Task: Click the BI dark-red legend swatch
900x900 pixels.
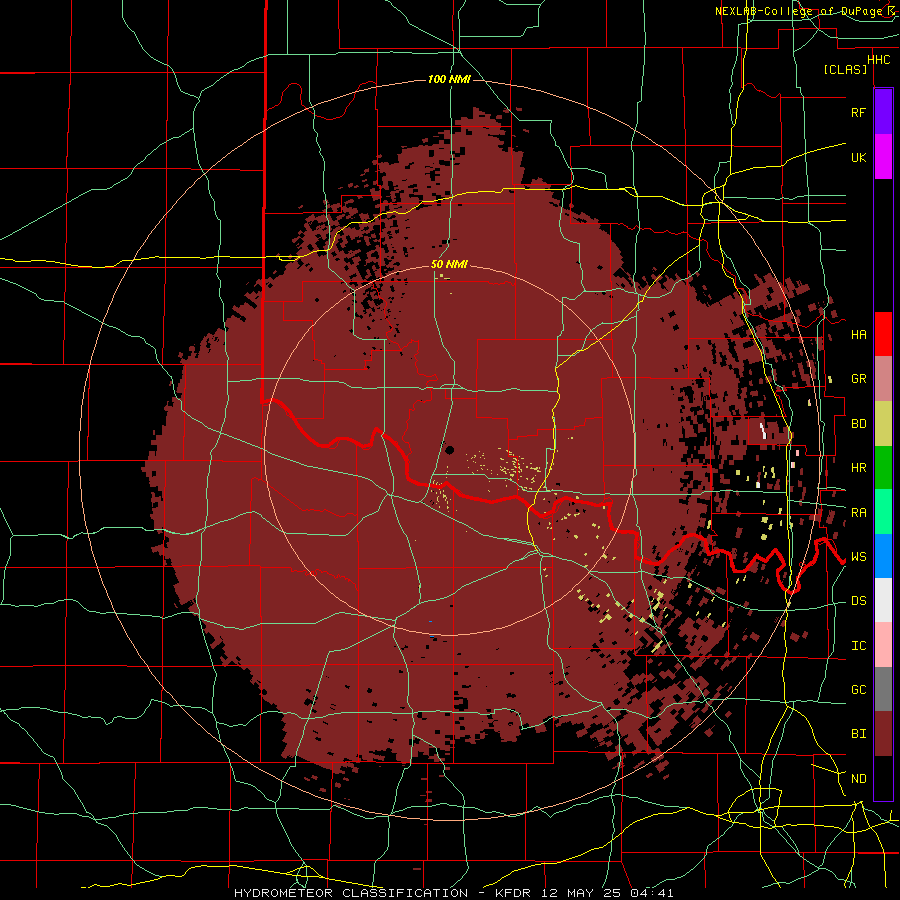Action: point(883,734)
